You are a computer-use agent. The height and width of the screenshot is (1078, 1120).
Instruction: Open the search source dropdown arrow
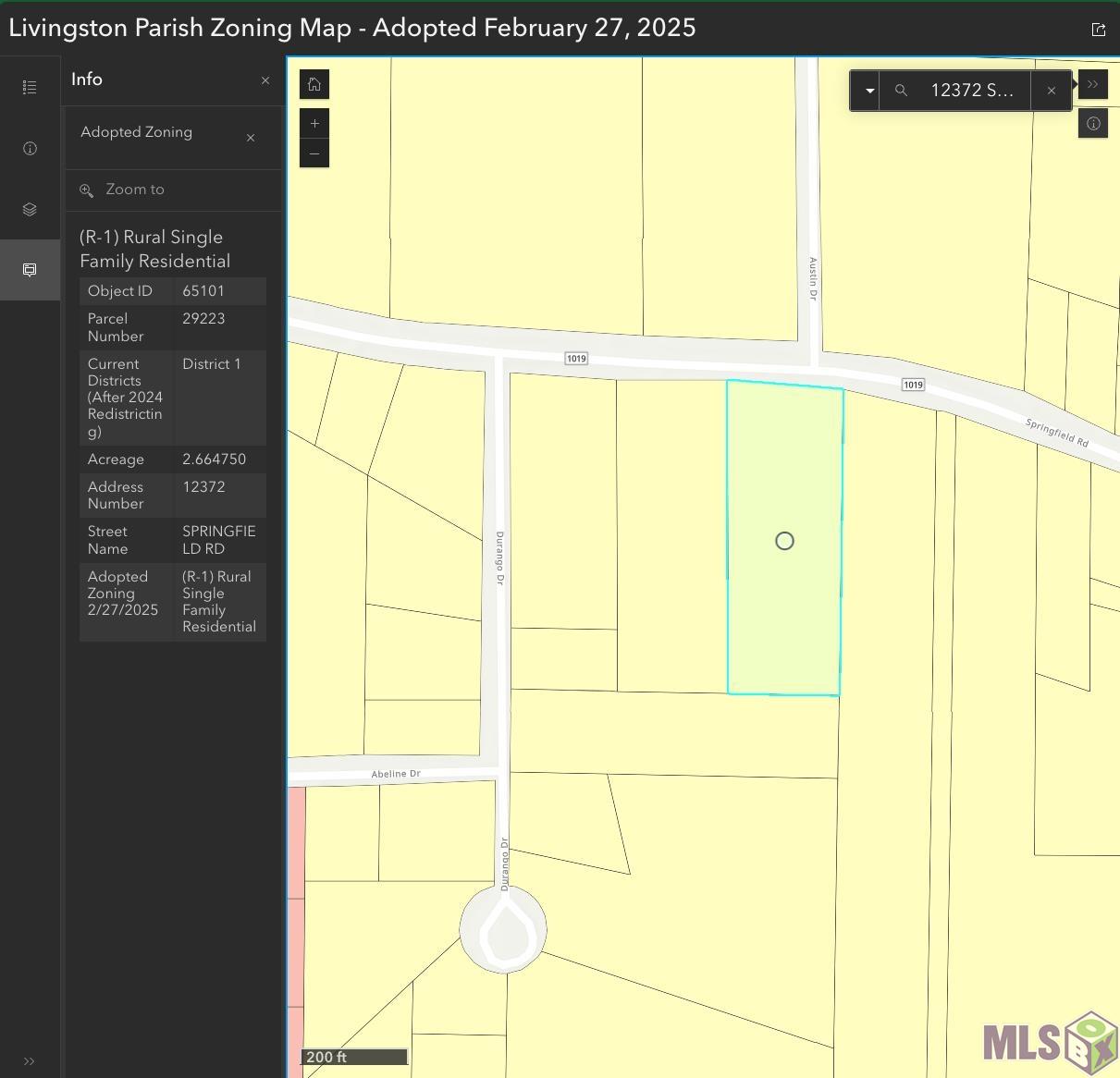(x=869, y=91)
